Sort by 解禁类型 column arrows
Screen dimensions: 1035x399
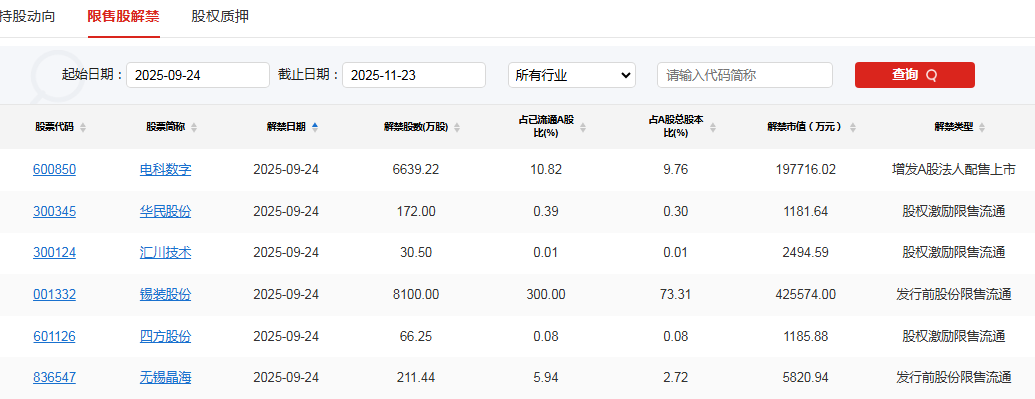[982, 127]
